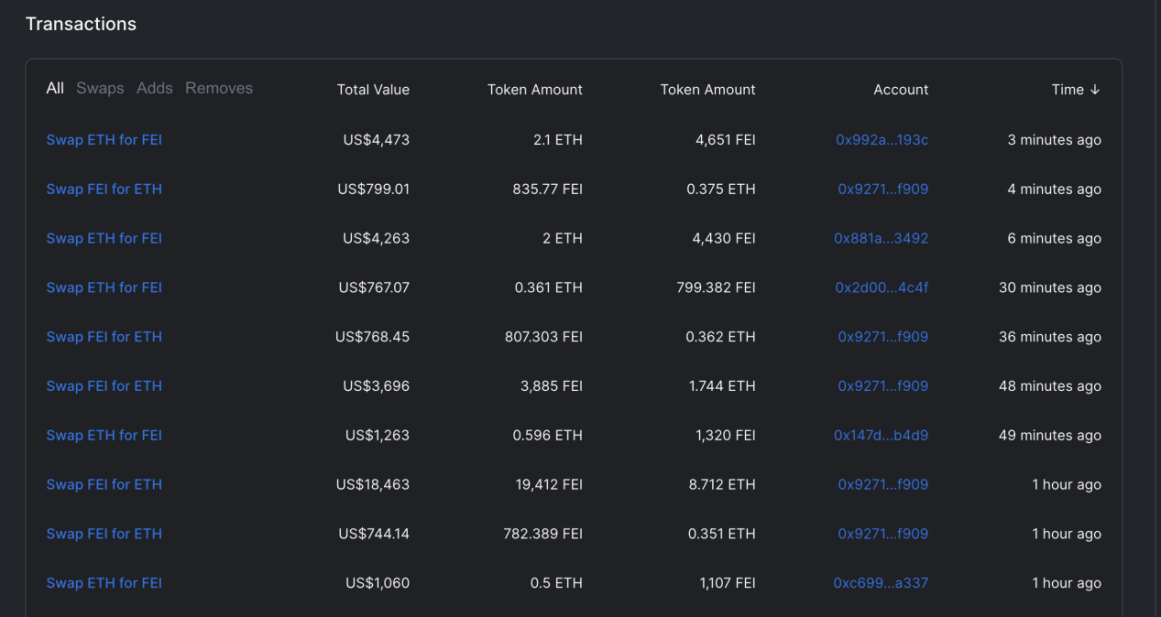The image size is (1161, 617).
Task: Sort by Account column header
Action: pos(900,90)
